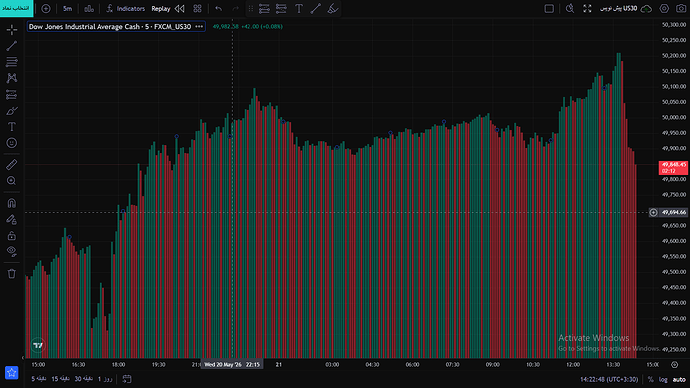The height and width of the screenshot is (388, 690).
Task: Toggle lock all drawings
Action: pyautogui.click(x=12, y=236)
